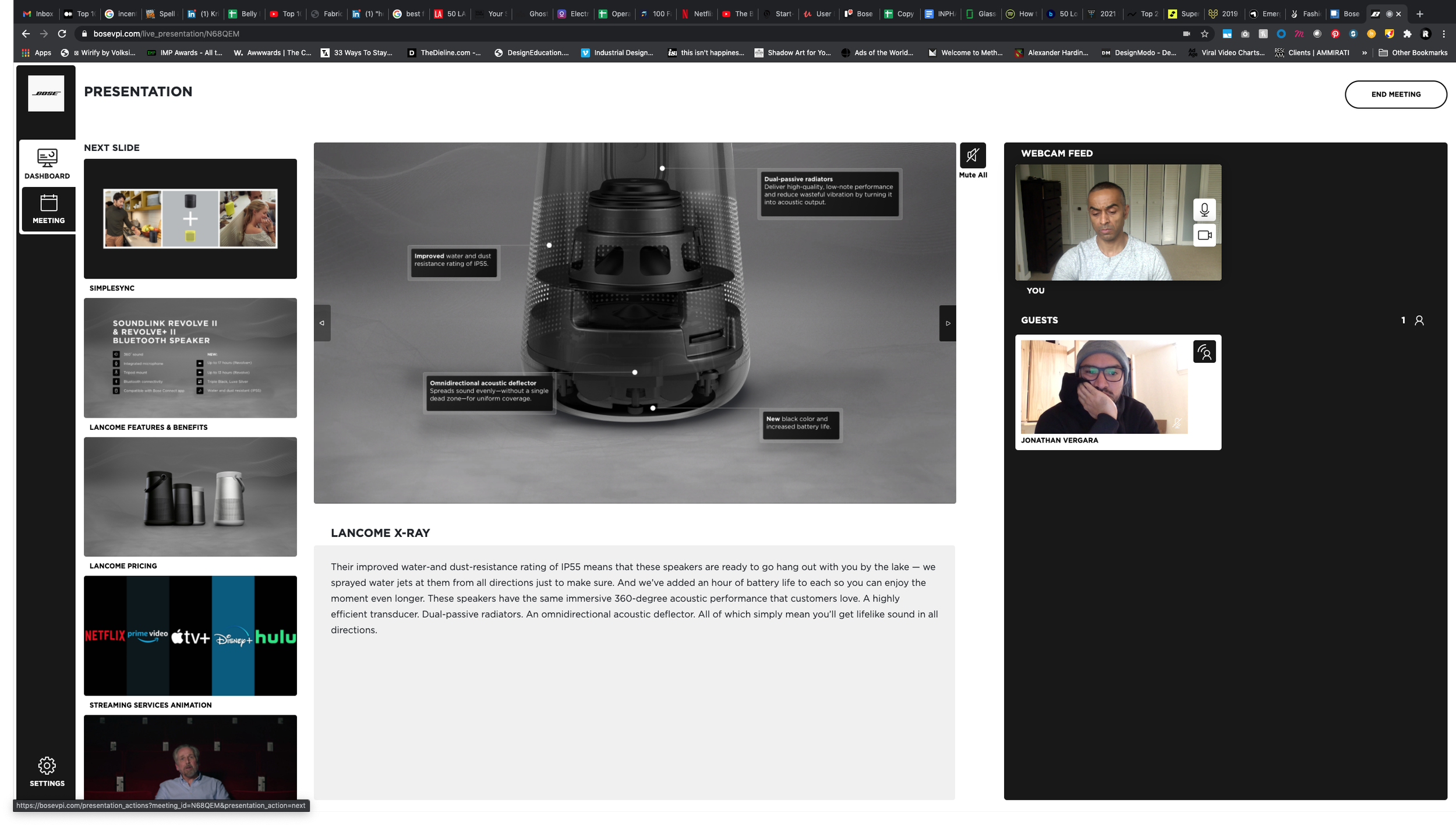1456x827 pixels.
Task: Close the active browser tab
Action: click(1398, 14)
